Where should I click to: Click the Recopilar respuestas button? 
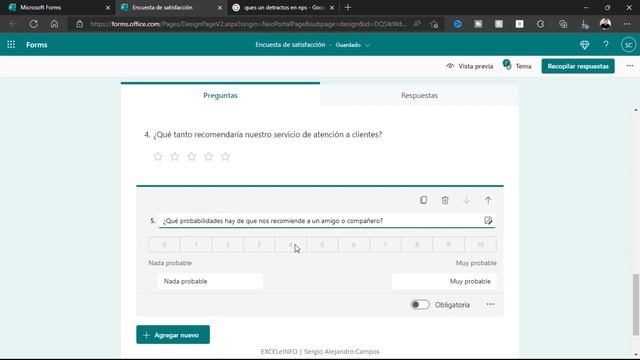coord(578,66)
